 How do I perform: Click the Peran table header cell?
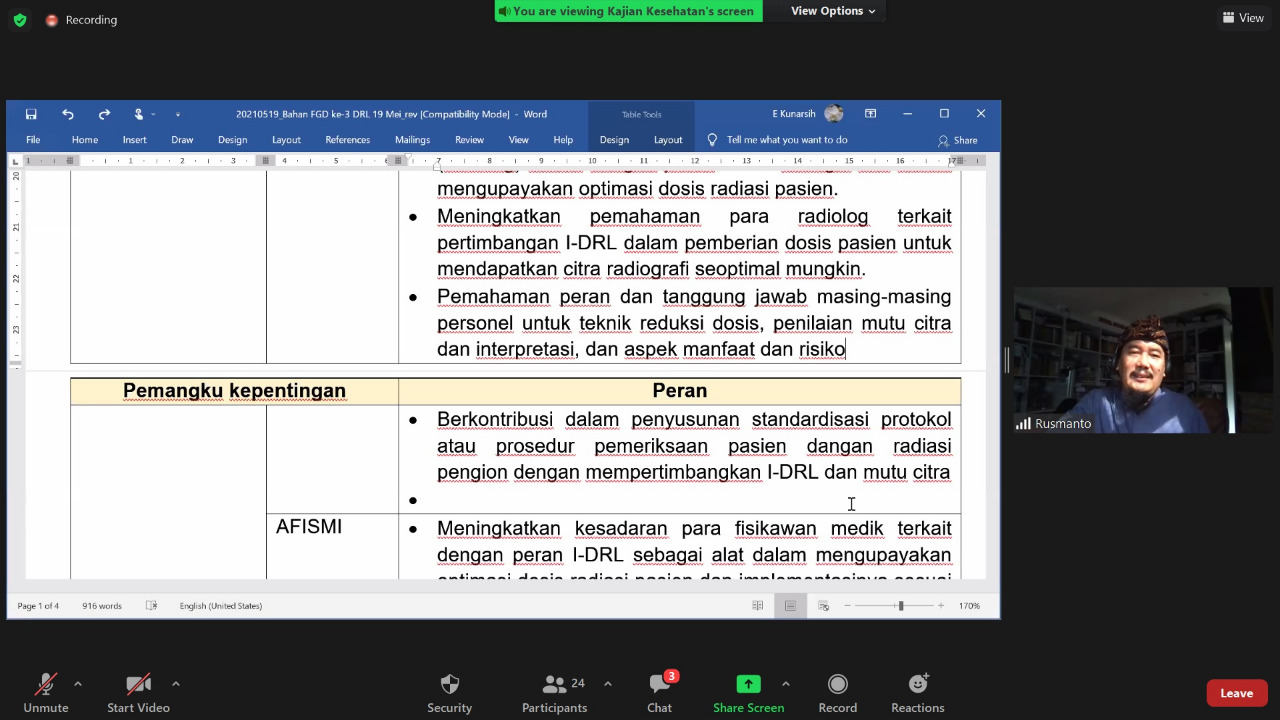680,391
